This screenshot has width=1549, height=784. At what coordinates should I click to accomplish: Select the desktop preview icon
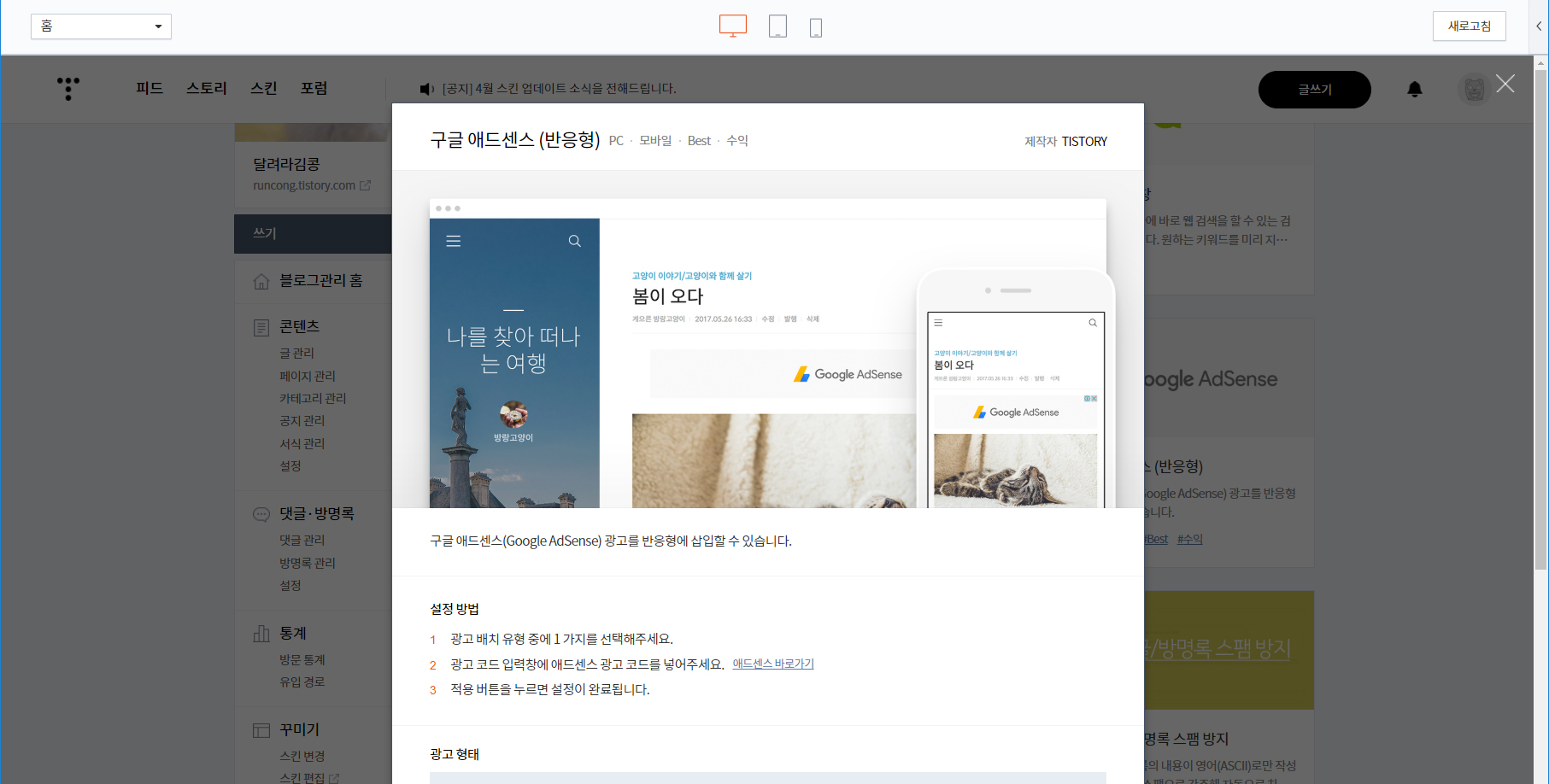pos(733,26)
